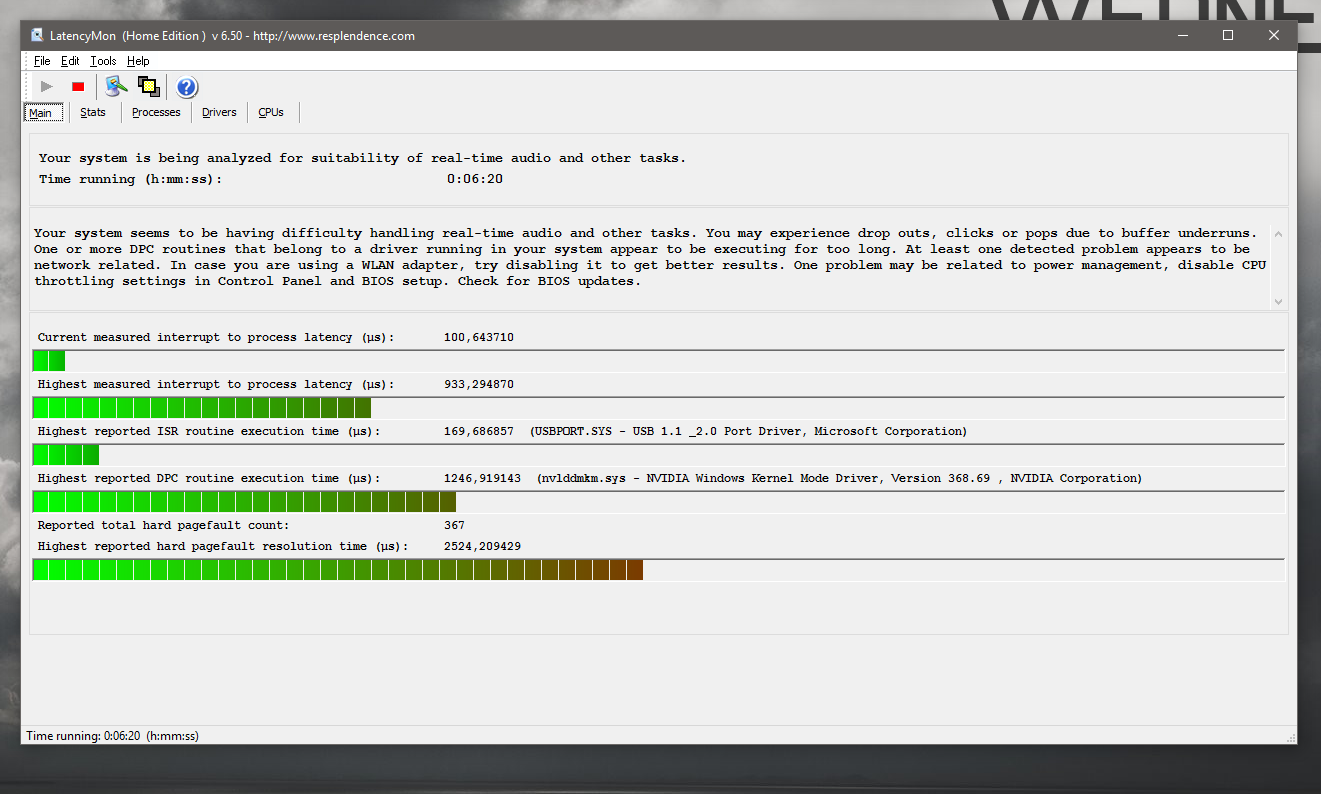
Task: Click the LatencyMon window title text
Action: coord(232,36)
